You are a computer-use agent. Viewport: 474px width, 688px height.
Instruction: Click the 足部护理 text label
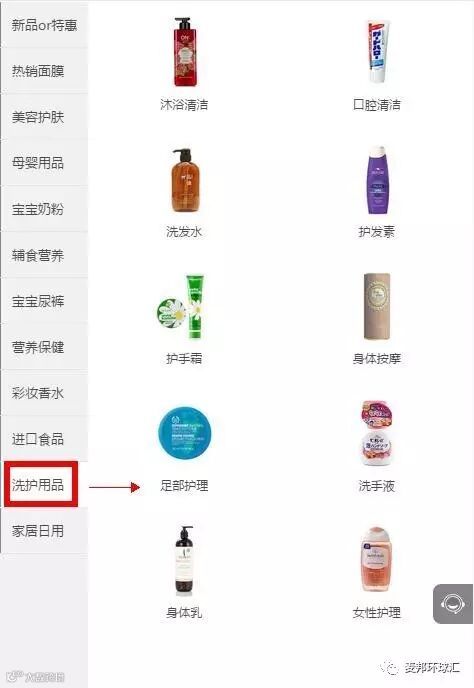point(184,486)
